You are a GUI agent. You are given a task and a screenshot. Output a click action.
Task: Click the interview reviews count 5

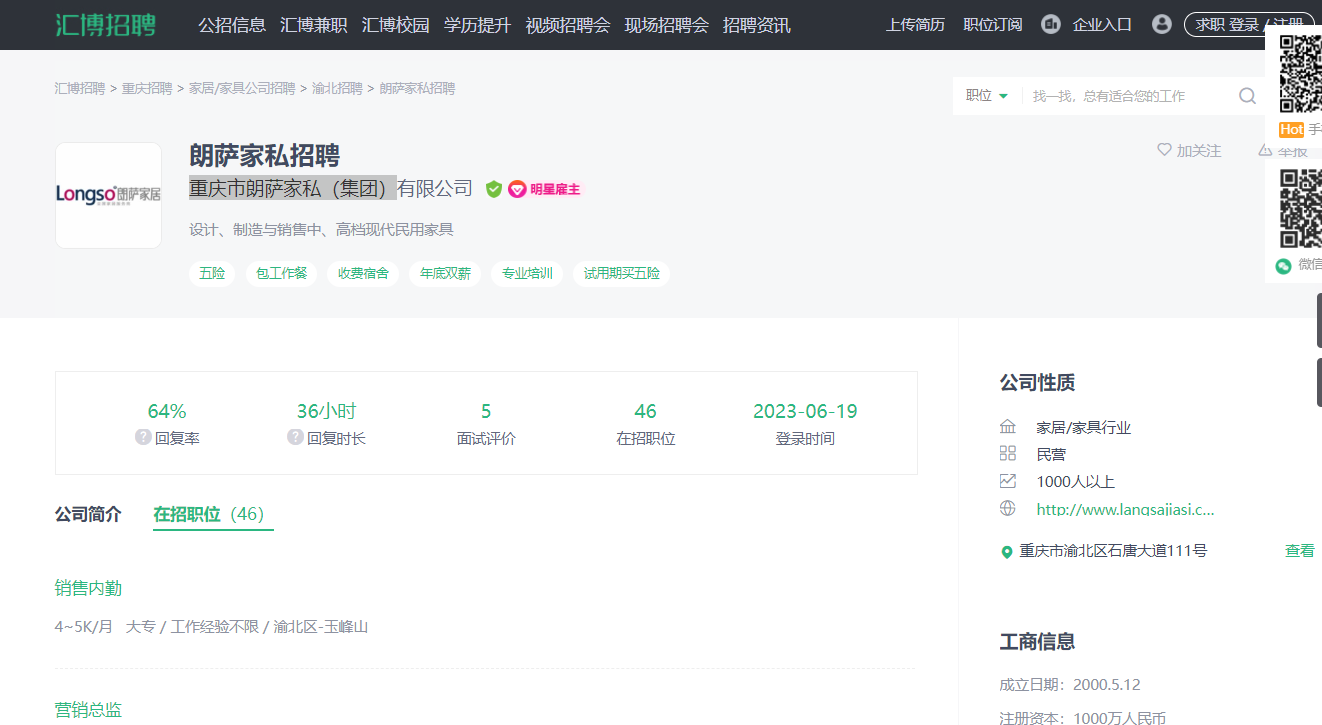(x=486, y=411)
